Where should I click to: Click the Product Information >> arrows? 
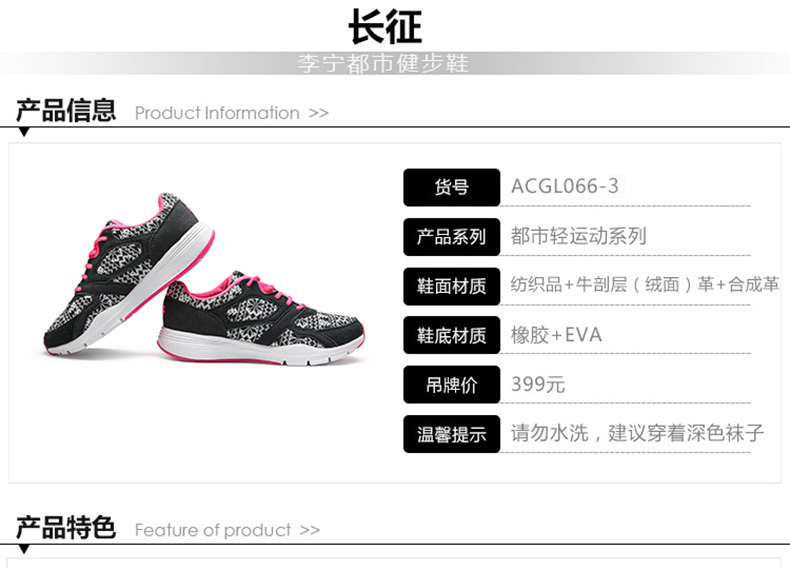[x=318, y=113]
